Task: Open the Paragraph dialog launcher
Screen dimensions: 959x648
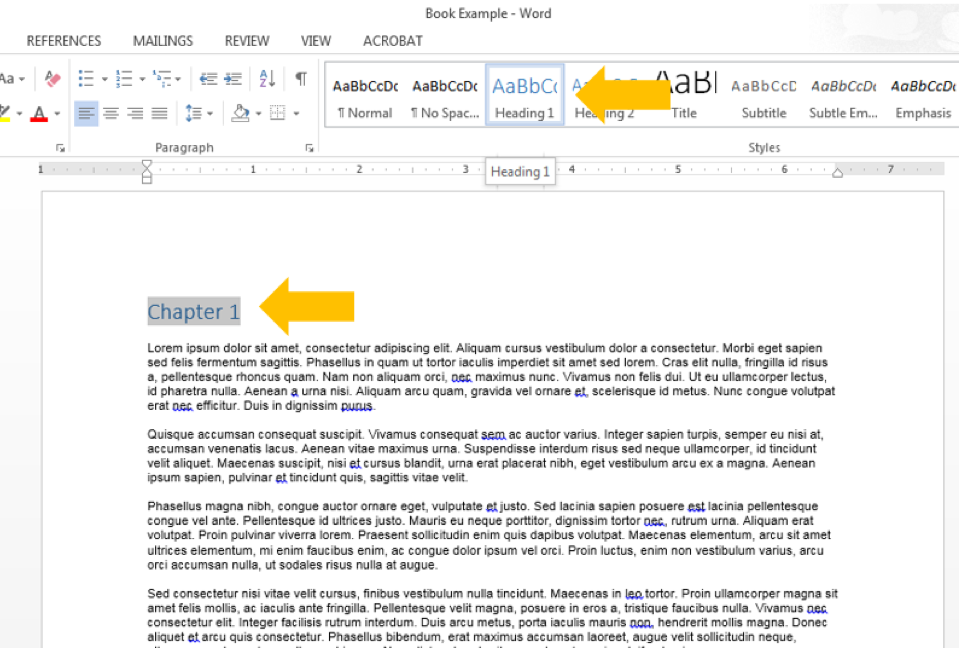Action: pyautogui.click(x=307, y=147)
